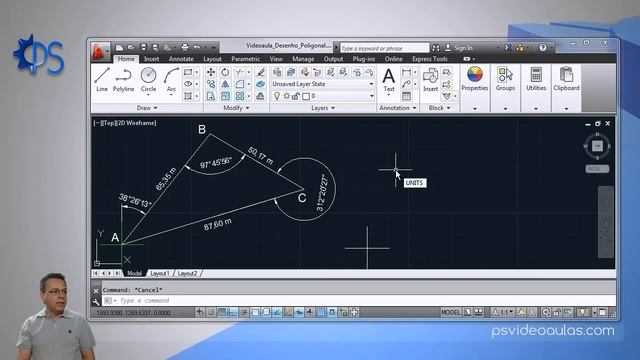Image resolution: width=640 pixels, height=360 pixels.
Task: Click the layer 0 color swatch
Action: pyautogui.click(x=306, y=96)
